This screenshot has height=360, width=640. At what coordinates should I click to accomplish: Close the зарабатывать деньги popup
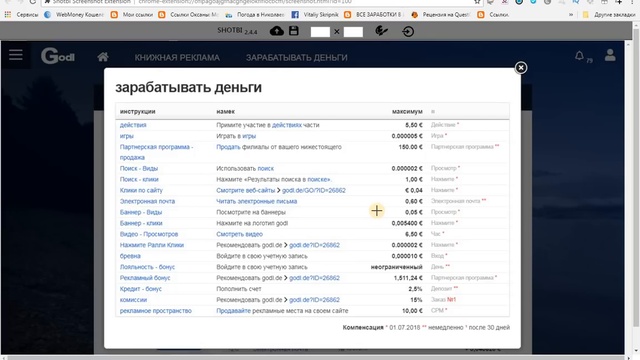[x=521, y=68]
